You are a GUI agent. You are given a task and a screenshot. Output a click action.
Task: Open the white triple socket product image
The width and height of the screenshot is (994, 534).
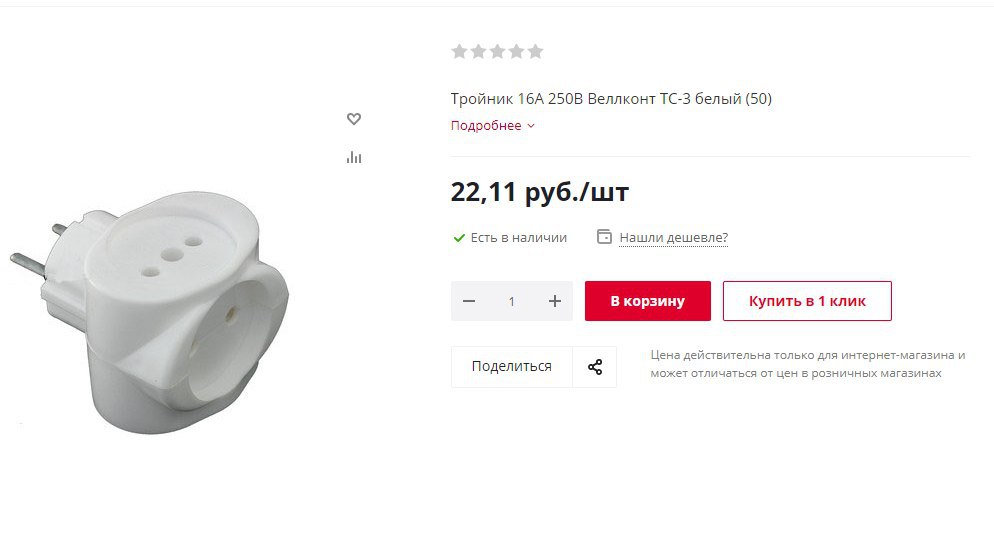[x=150, y=312]
